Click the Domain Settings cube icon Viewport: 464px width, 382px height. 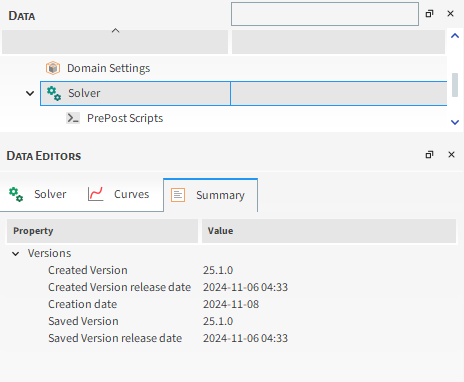coord(53,68)
